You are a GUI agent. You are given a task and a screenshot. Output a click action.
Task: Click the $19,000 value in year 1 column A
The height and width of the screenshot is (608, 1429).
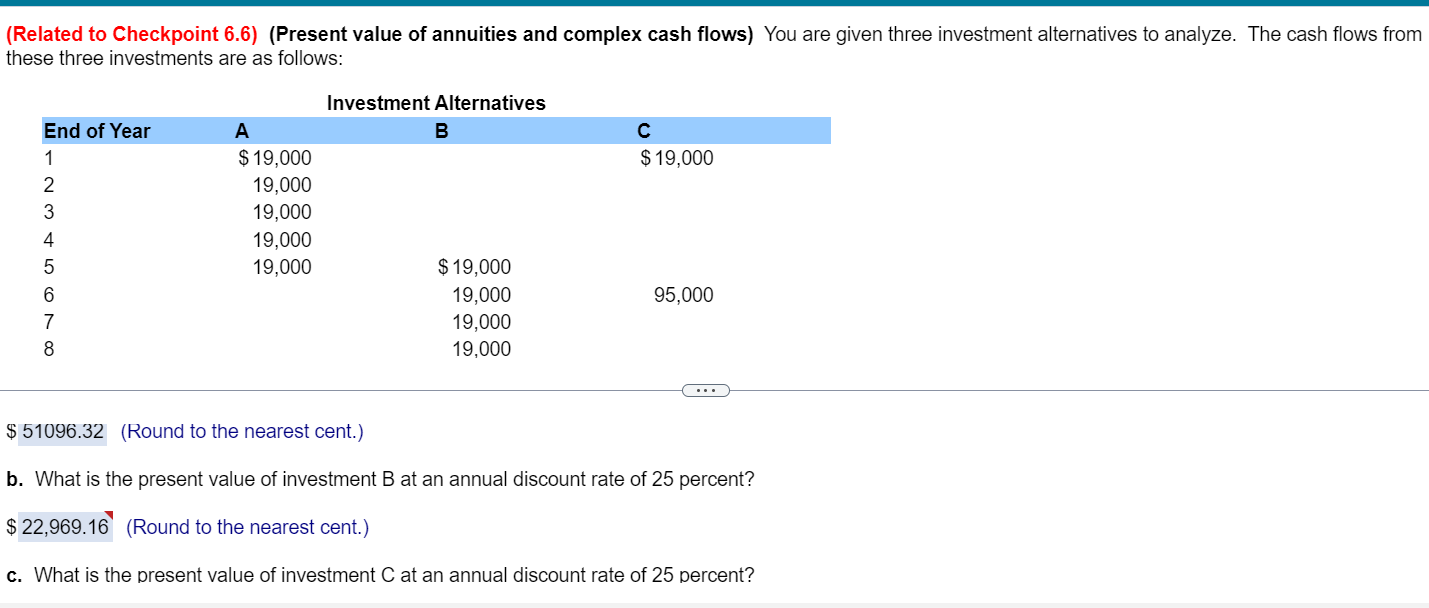(275, 157)
